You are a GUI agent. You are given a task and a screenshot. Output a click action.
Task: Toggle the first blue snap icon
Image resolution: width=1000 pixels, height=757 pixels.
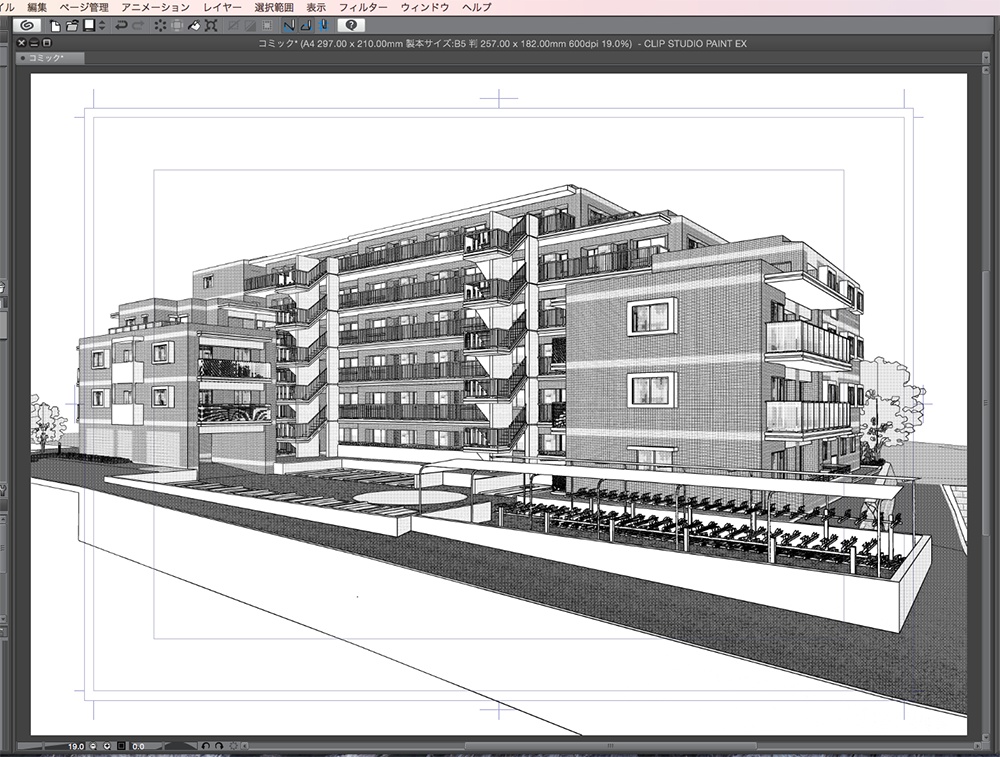coord(287,27)
